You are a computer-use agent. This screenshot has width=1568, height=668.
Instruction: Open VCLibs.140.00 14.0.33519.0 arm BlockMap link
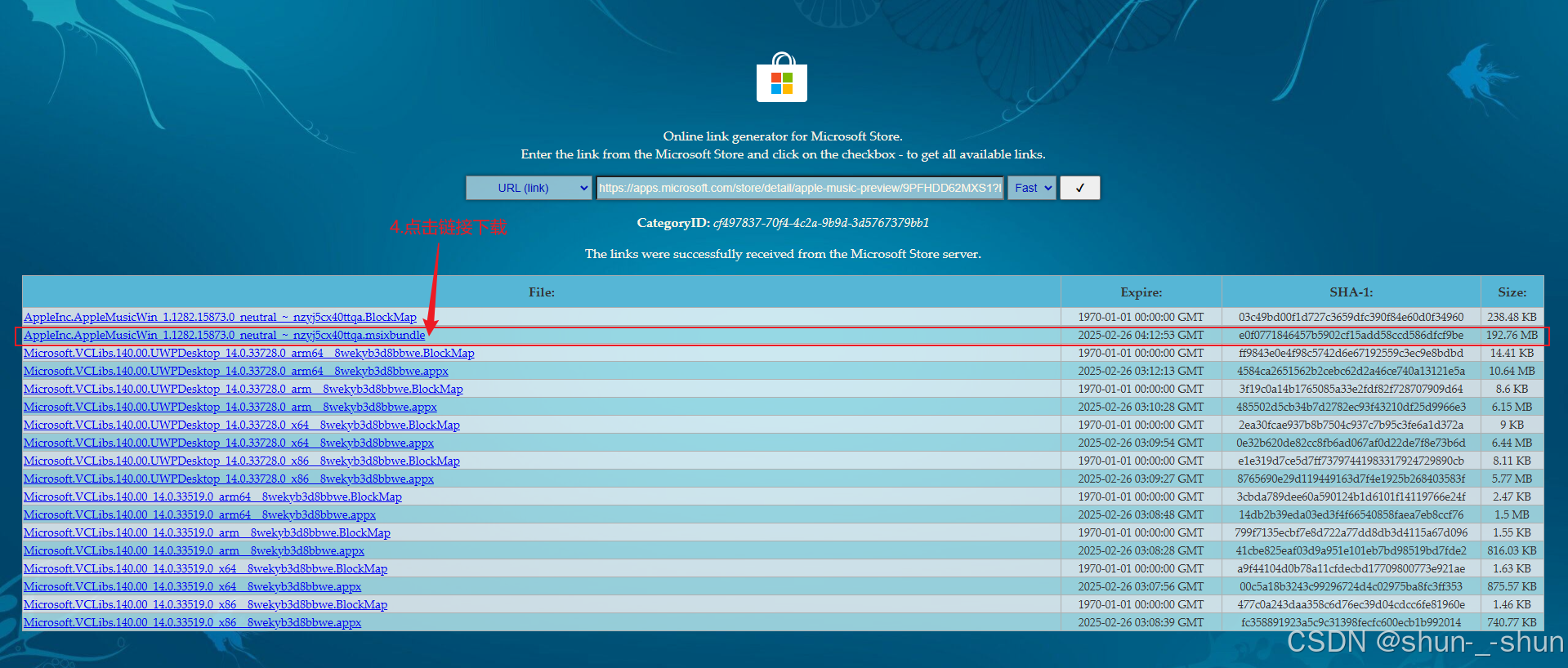coord(207,532)
